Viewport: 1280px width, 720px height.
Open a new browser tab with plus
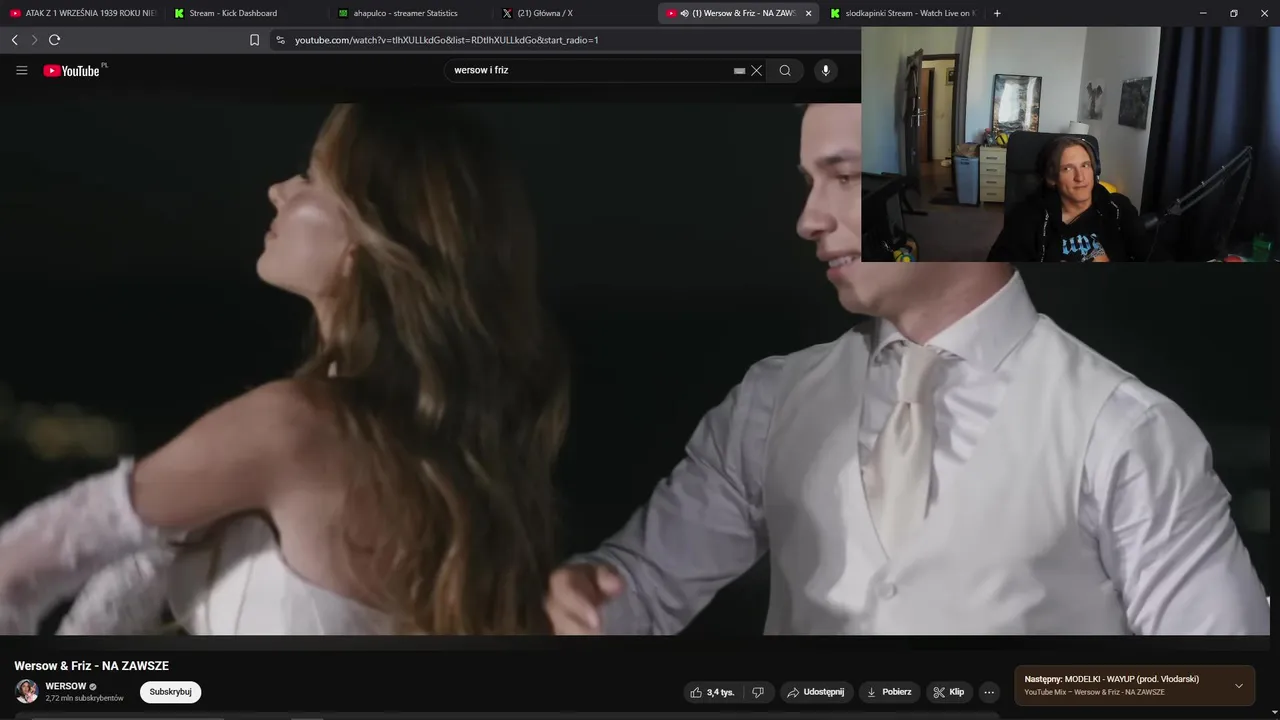[x=997, y=13]
